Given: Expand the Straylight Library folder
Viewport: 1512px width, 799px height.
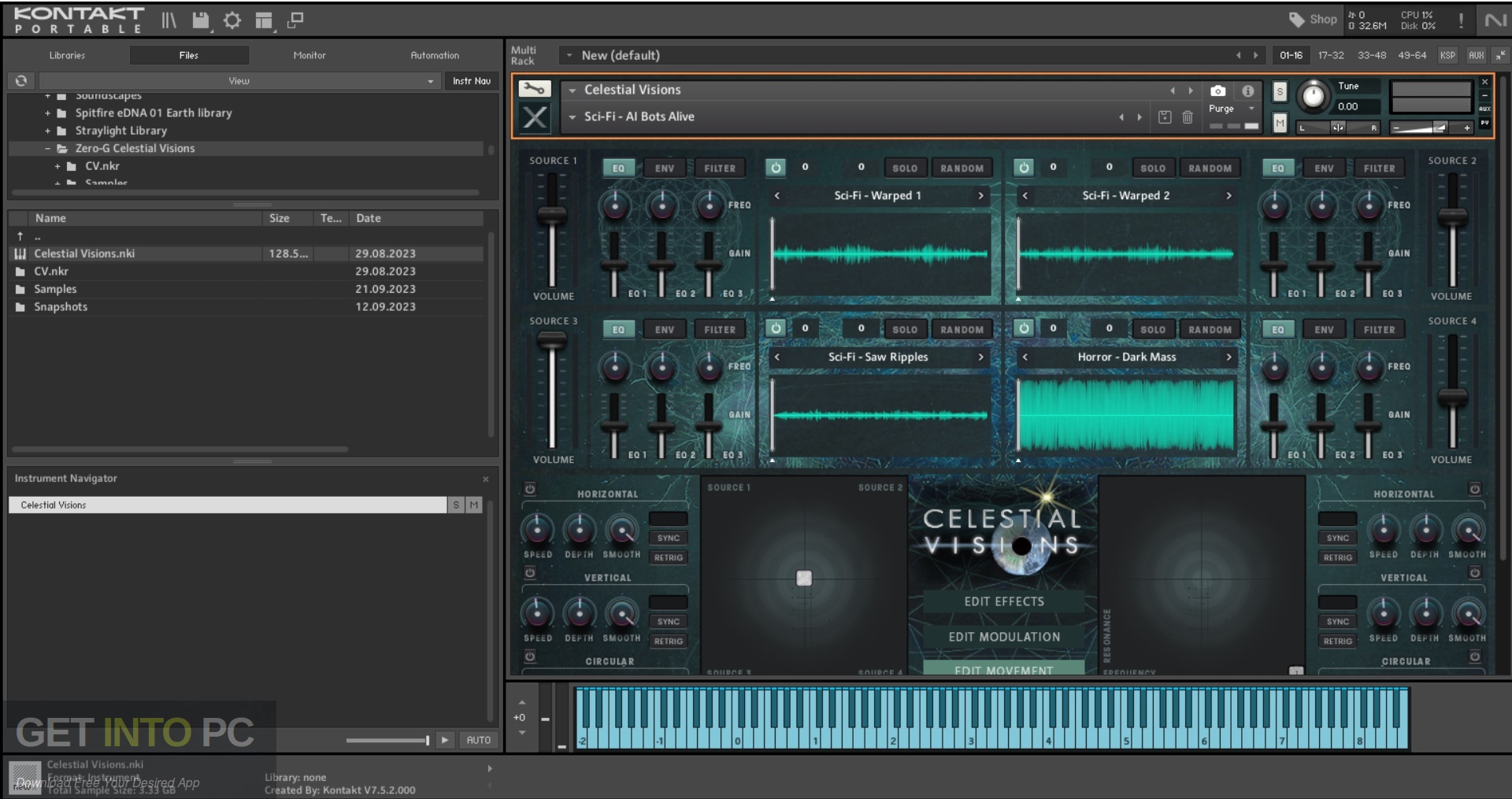Looking at the screenshot, I should coord(47,131).
